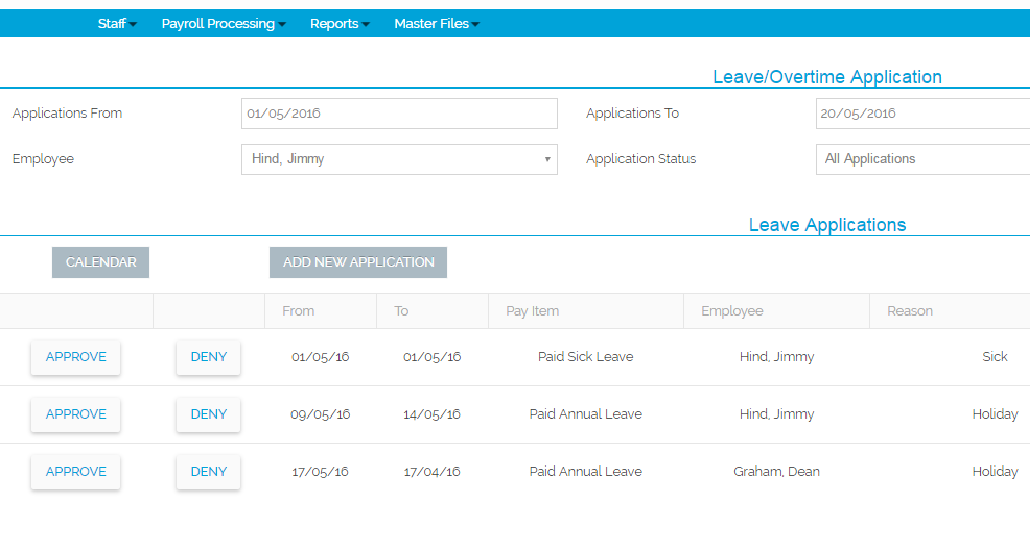Click the Applications From date field
Screen dimensions: 1030x554
[399, 114]
